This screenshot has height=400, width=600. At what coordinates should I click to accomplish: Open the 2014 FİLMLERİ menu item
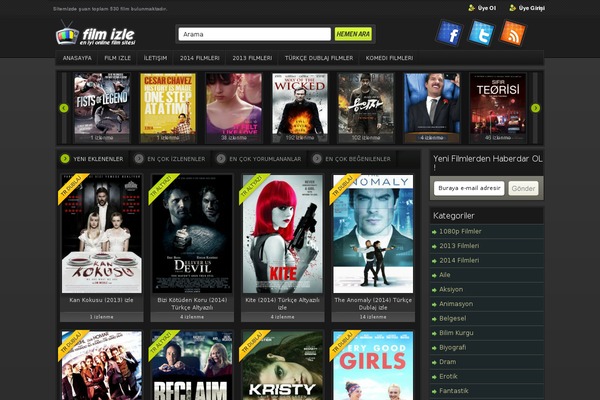click(200, 58)
